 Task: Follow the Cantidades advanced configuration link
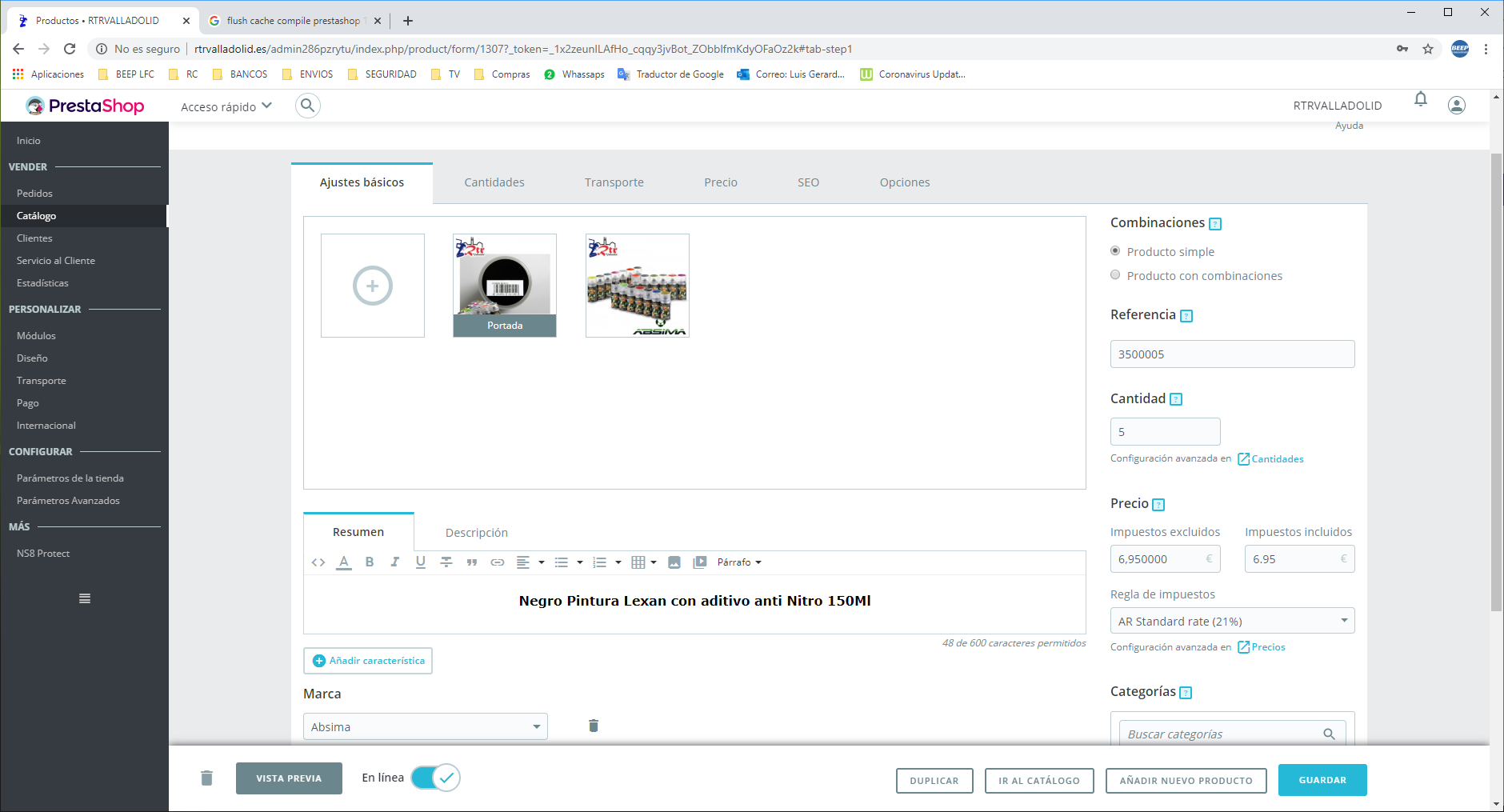(1271, 459)
